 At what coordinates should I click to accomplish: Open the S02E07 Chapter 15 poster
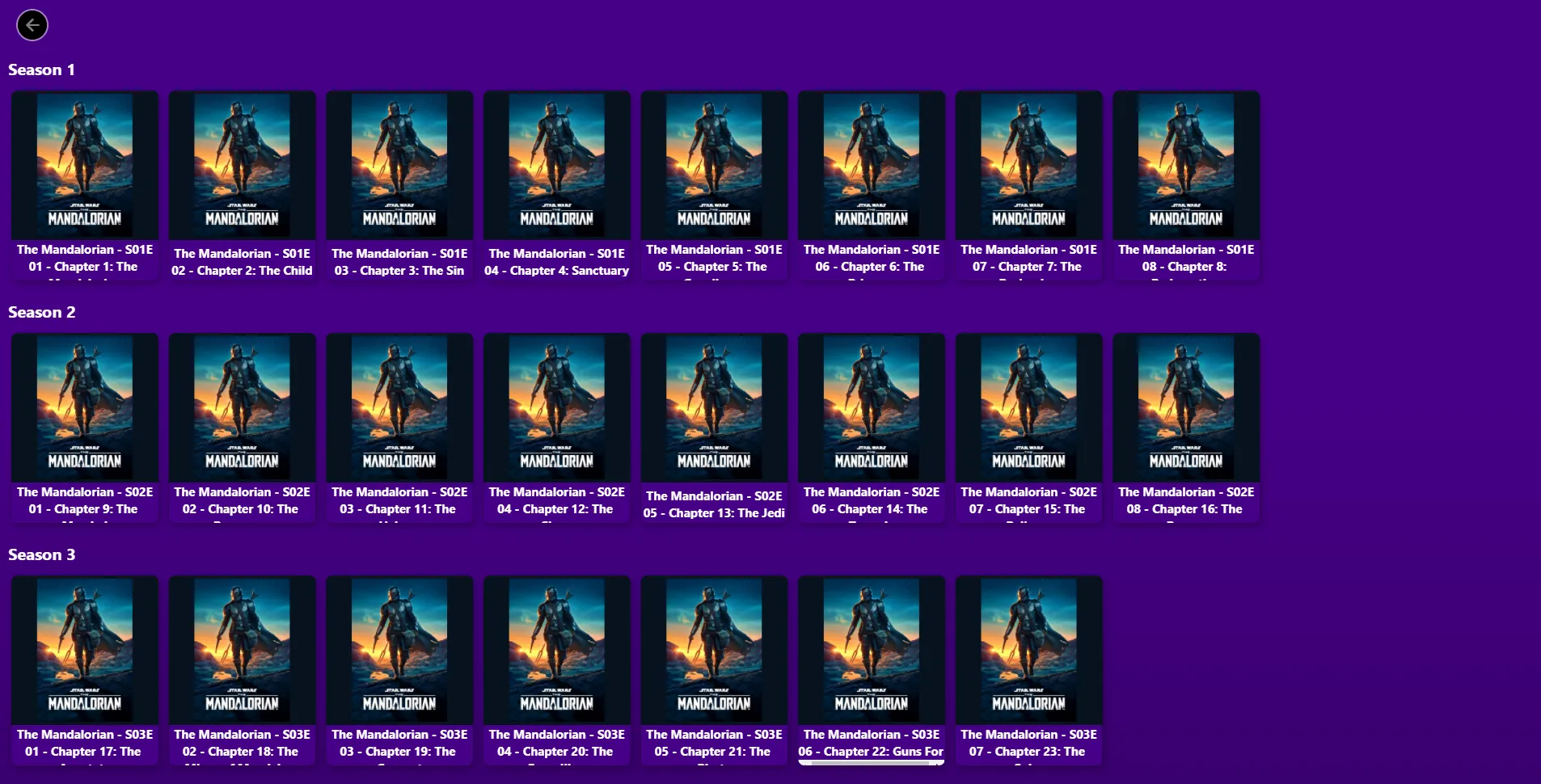tap(1028, 408)
